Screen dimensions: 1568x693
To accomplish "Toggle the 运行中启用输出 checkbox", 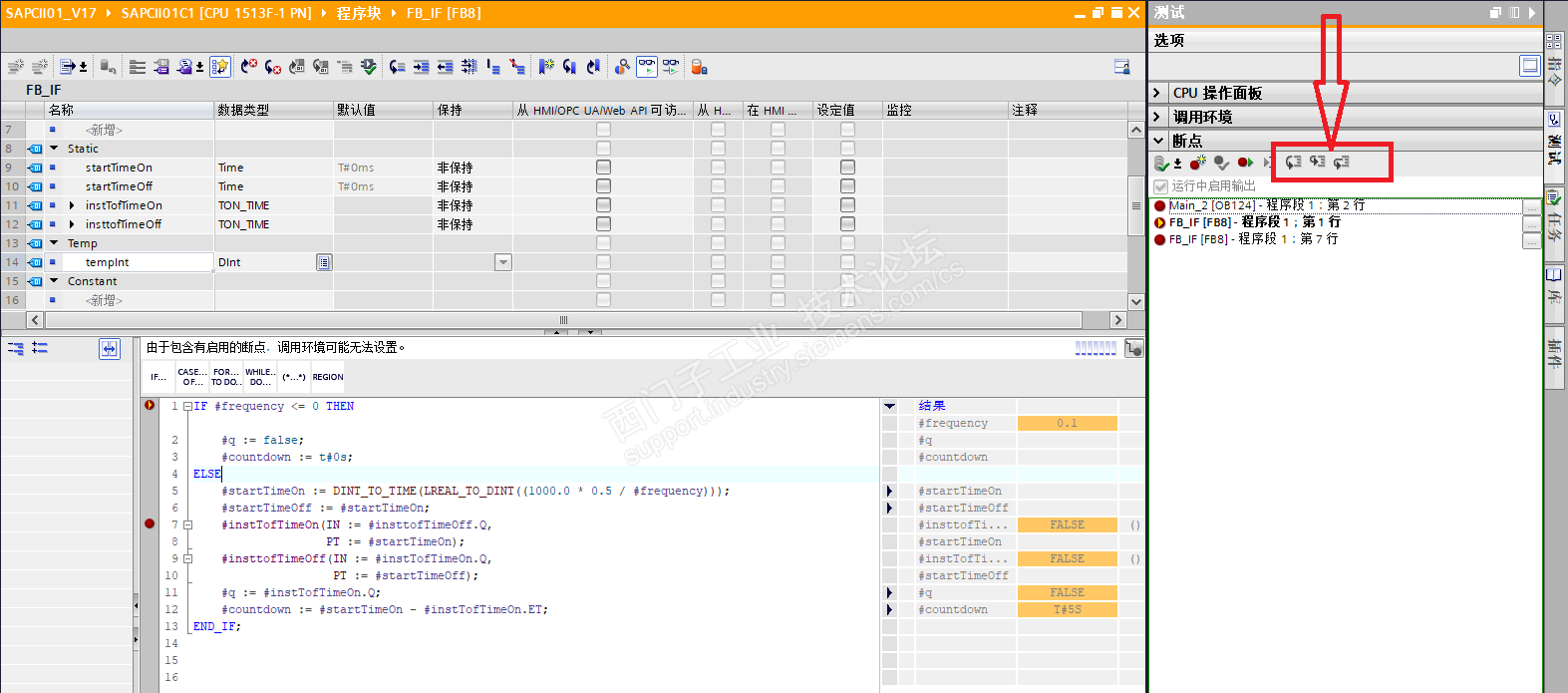I will click(x=1160, y=186).
